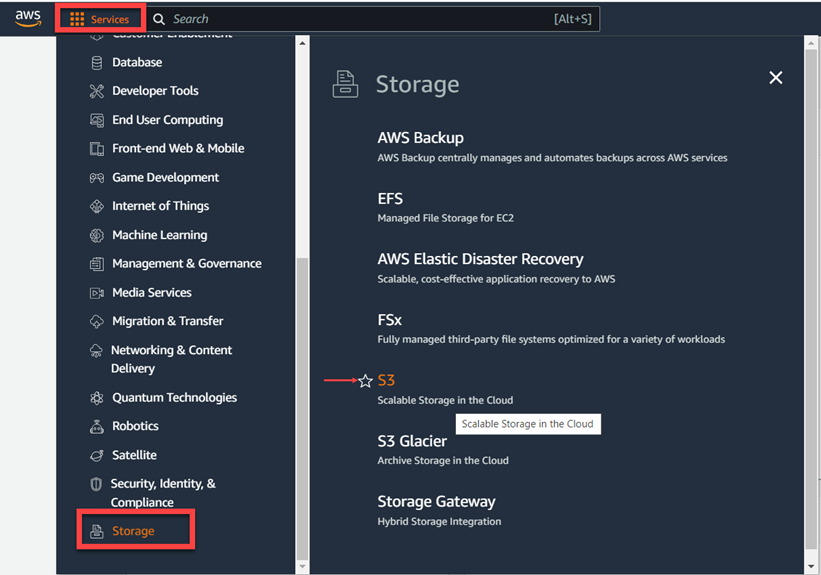Click the Internet of Things label
This screenshot has width=821, height=575.
(x=160, y=206)
